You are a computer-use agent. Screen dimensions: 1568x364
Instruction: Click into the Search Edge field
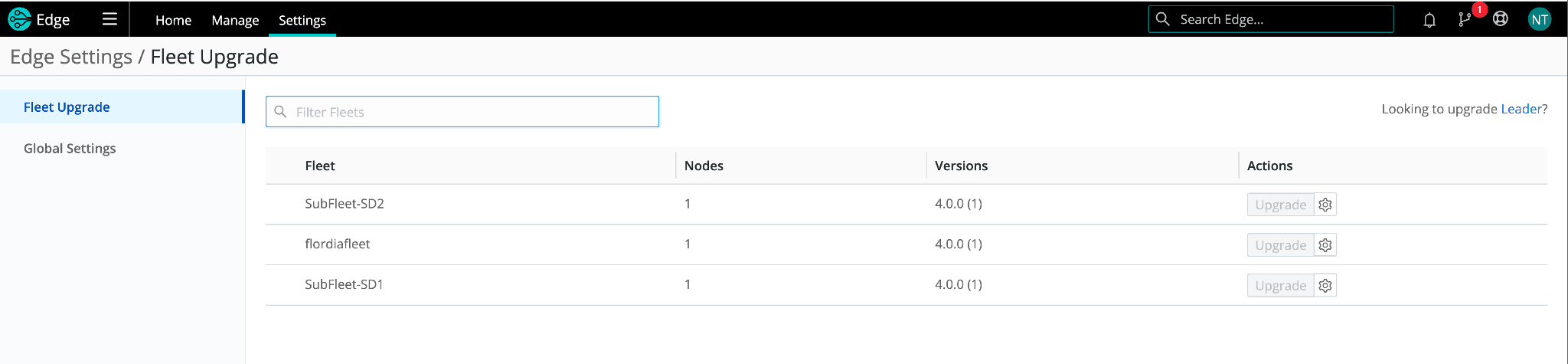tap(1279, 19)
